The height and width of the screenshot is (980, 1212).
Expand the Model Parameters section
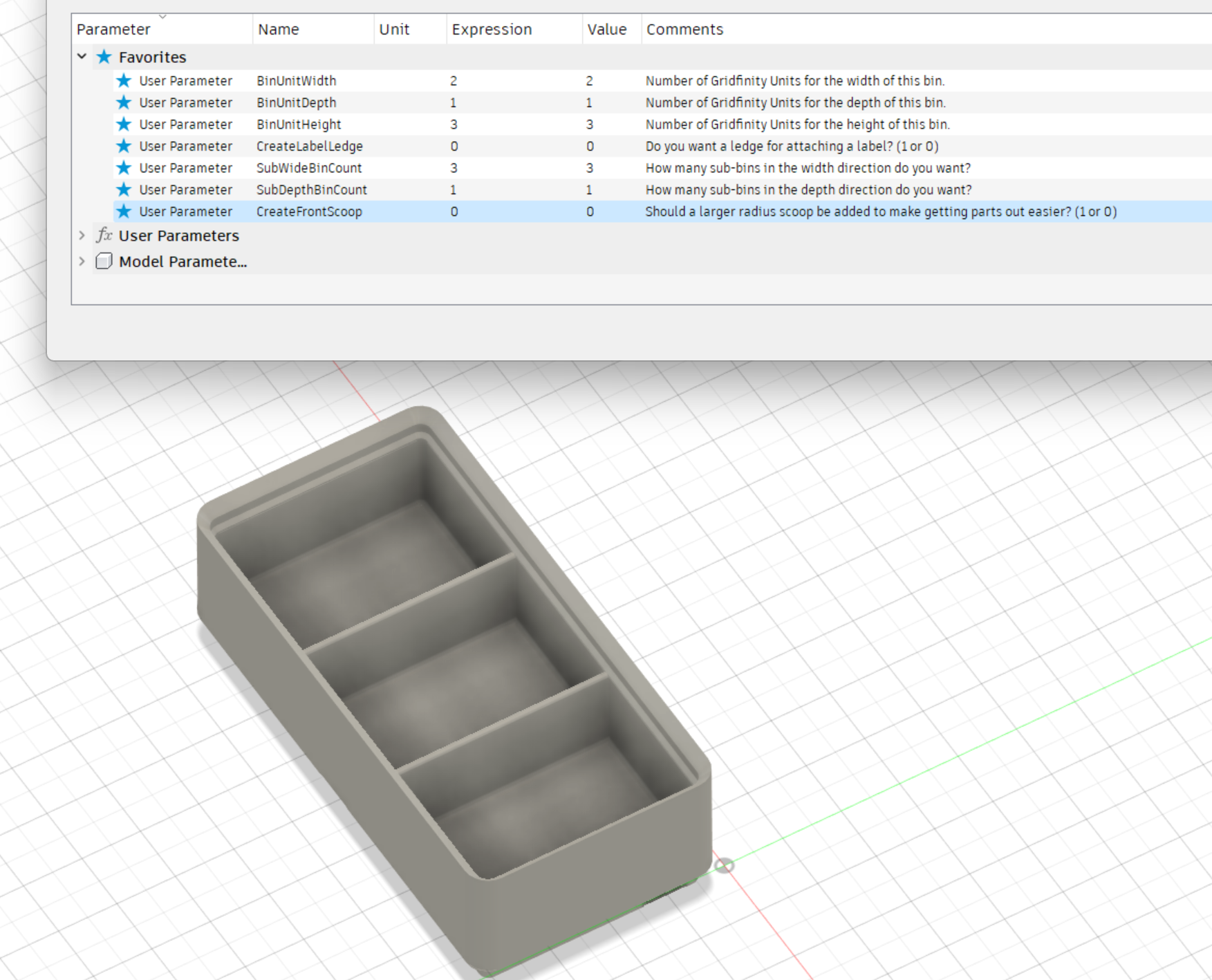(x=82, y=261)
